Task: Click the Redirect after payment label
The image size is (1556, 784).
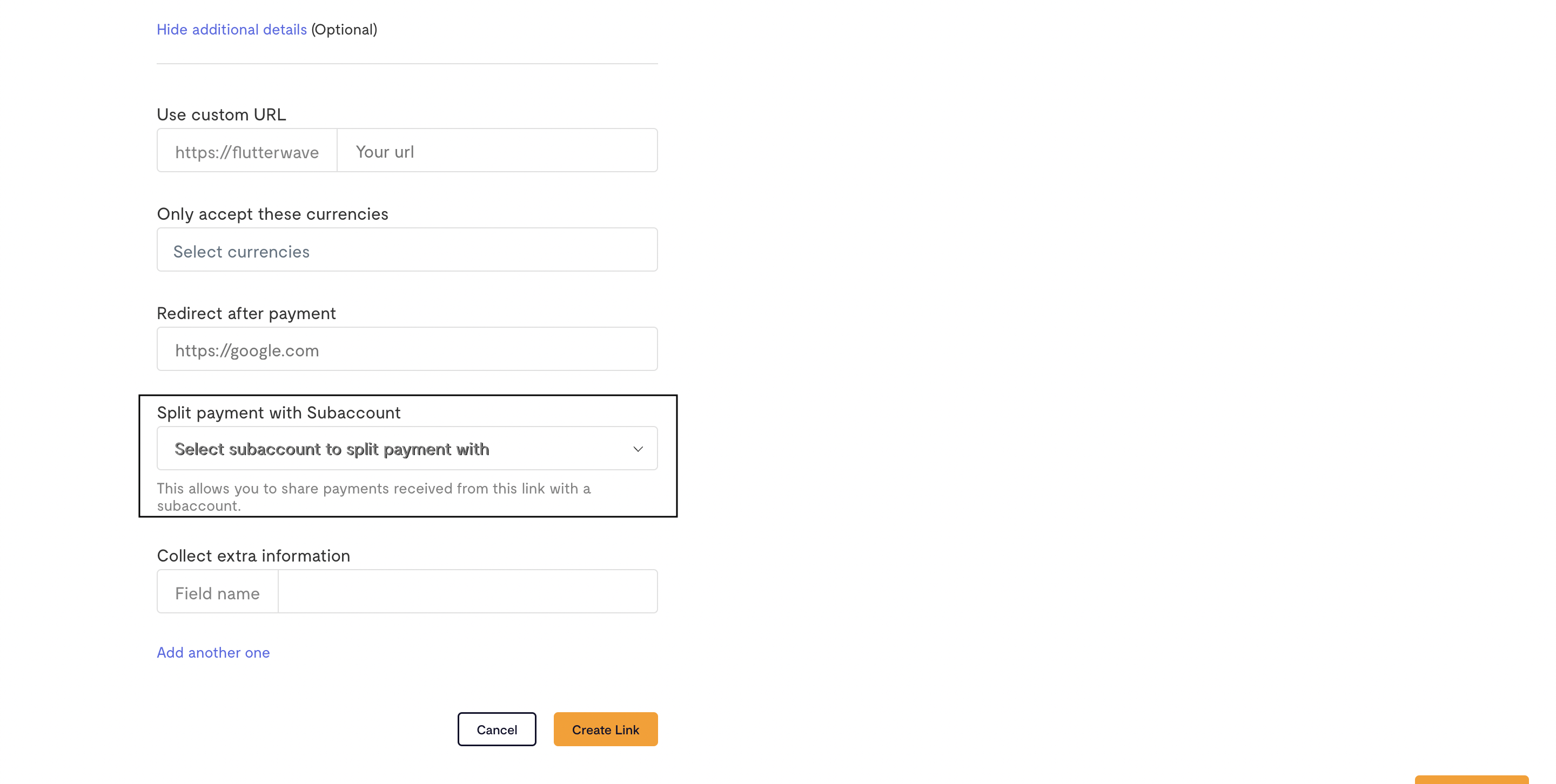Action: coord(246,313)
